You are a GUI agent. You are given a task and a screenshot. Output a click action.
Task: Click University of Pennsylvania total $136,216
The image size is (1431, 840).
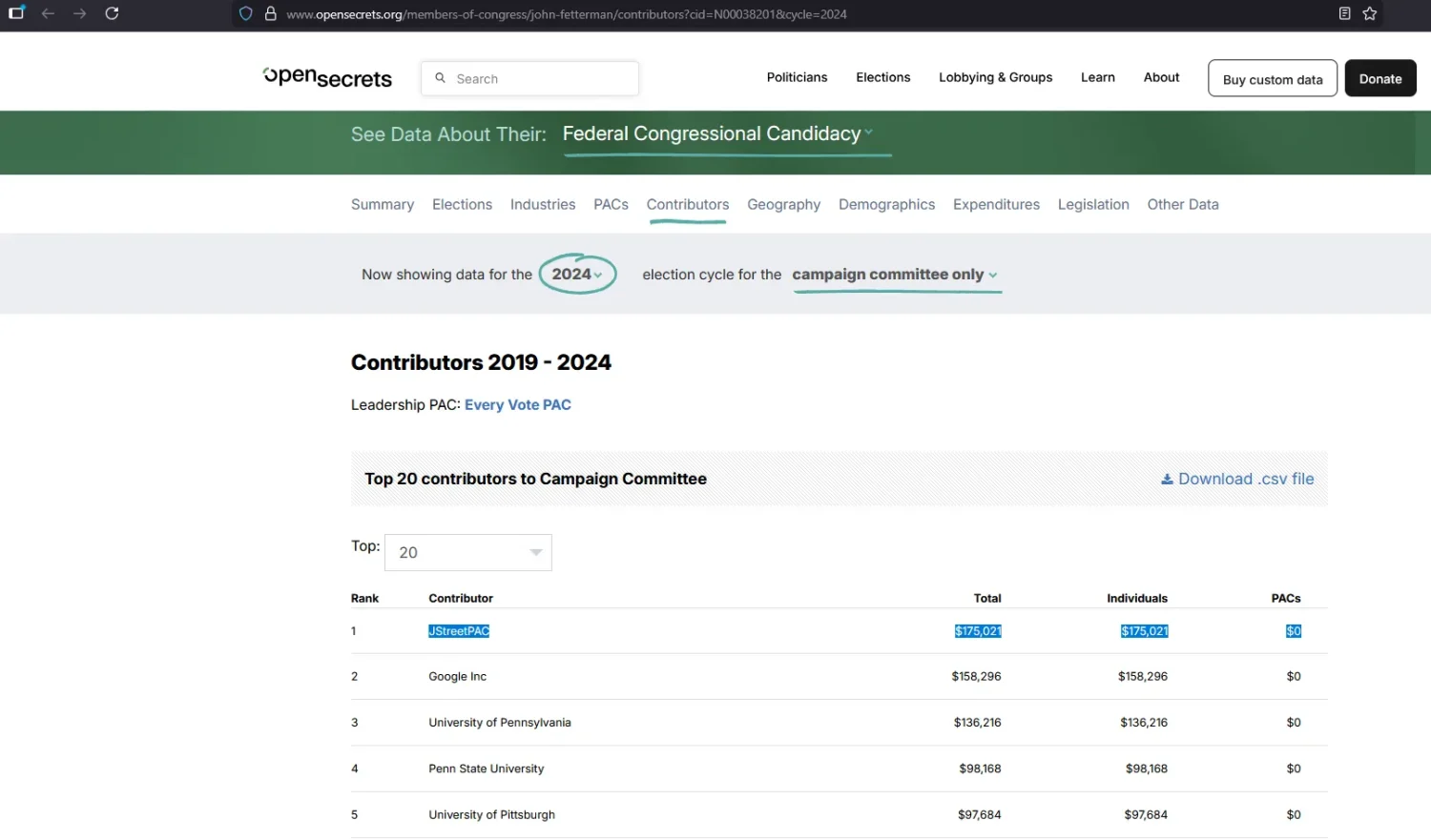(978, 722)
